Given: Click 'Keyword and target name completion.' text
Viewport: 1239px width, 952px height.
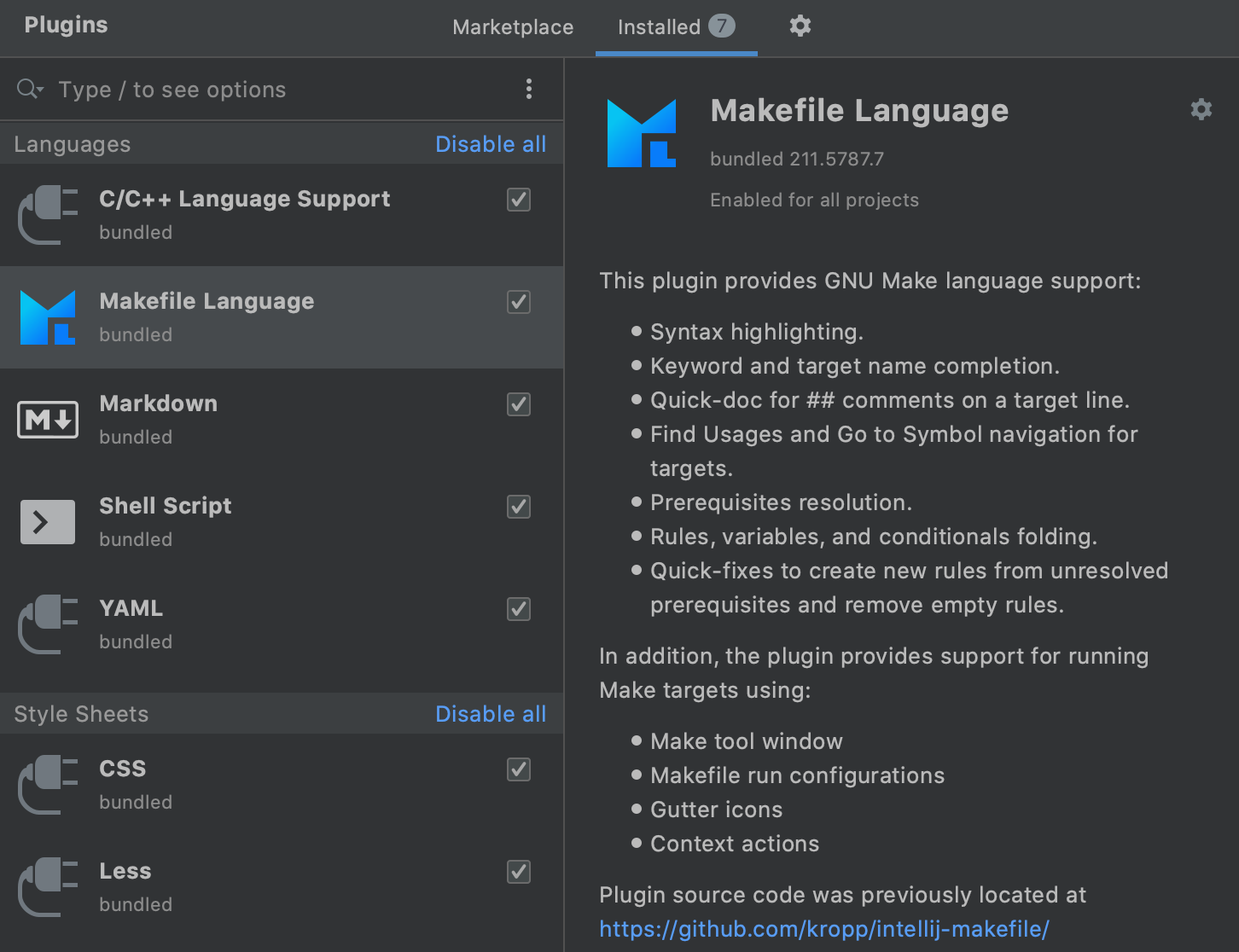Looking at the screenshot, I should click(855, 366).
